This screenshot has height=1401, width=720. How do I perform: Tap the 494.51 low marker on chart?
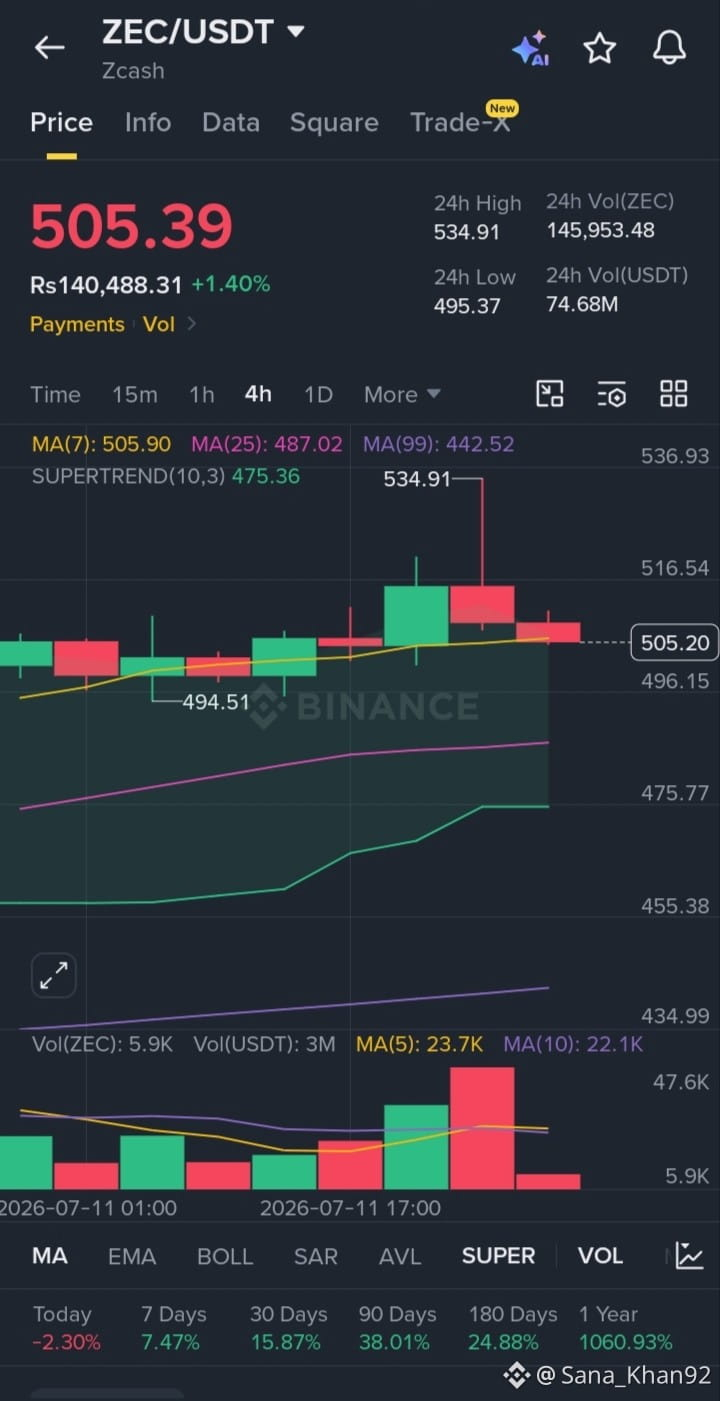(x=216, y=702)
